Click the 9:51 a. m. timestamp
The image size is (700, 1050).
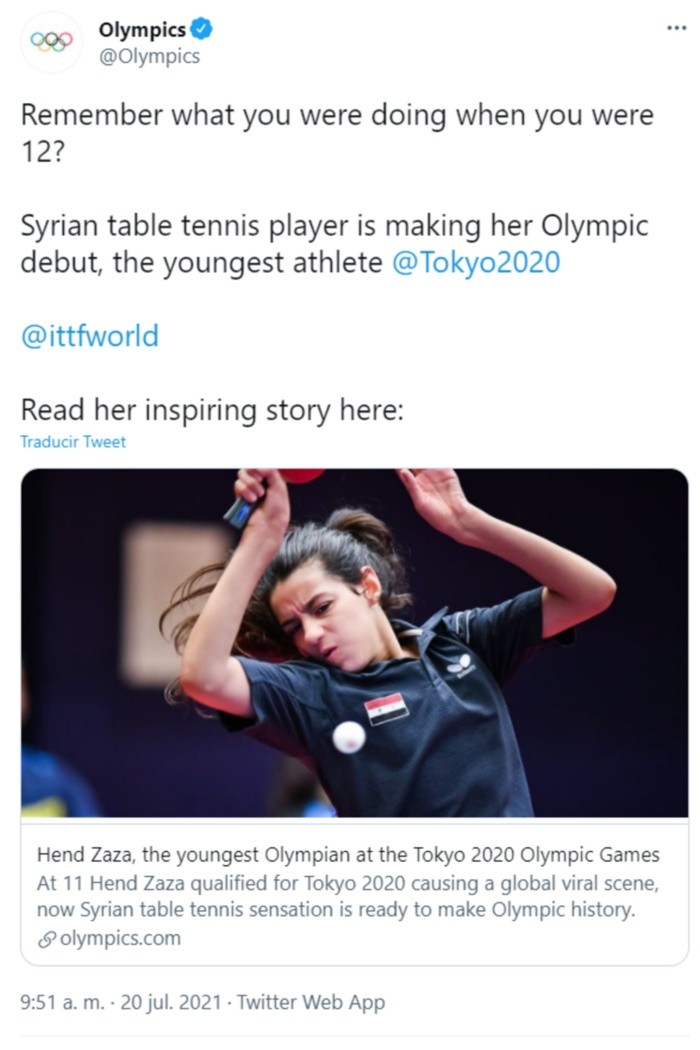(63, 1002)
